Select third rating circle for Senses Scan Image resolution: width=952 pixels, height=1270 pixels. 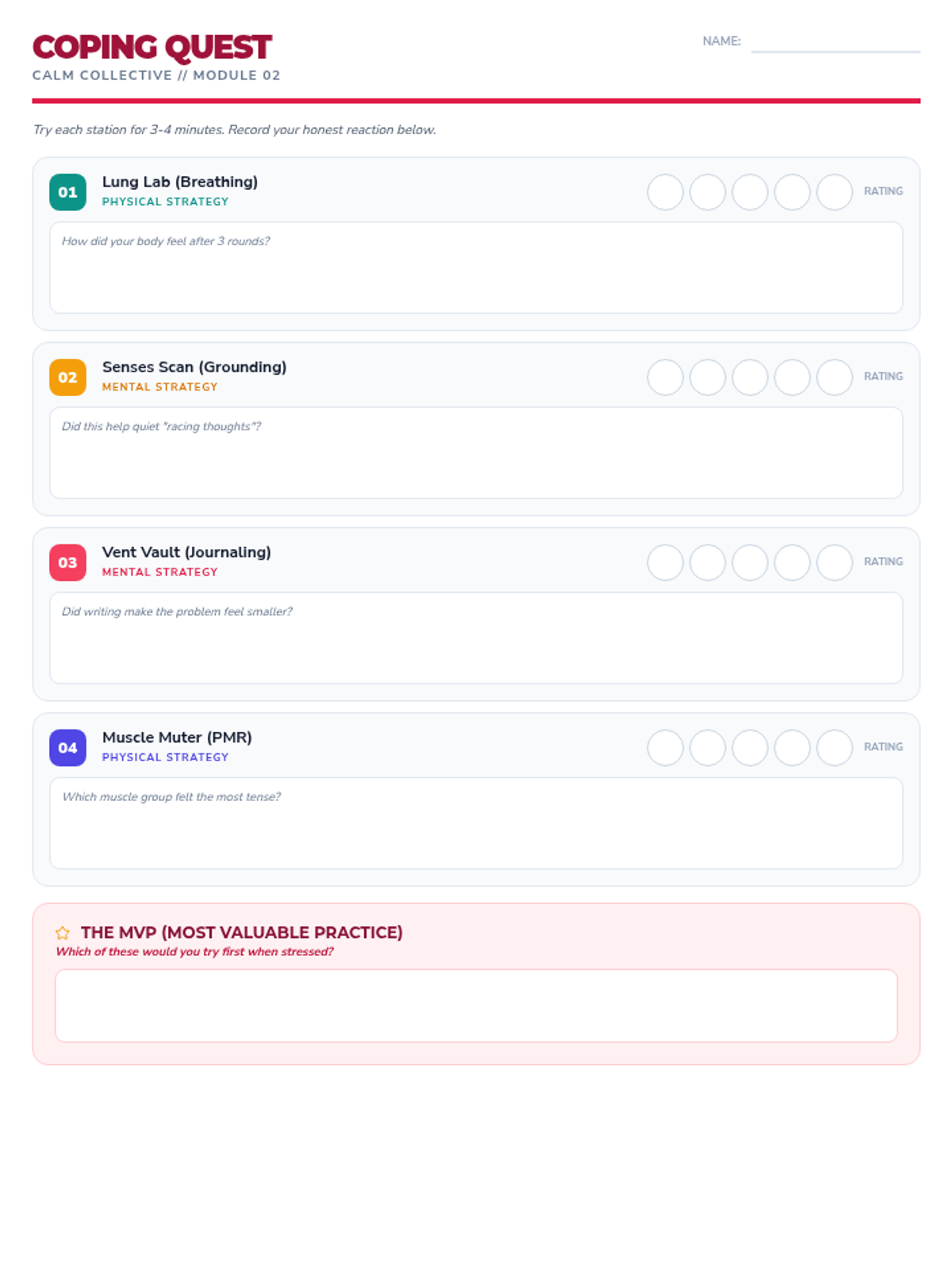(x=750, y=377)
